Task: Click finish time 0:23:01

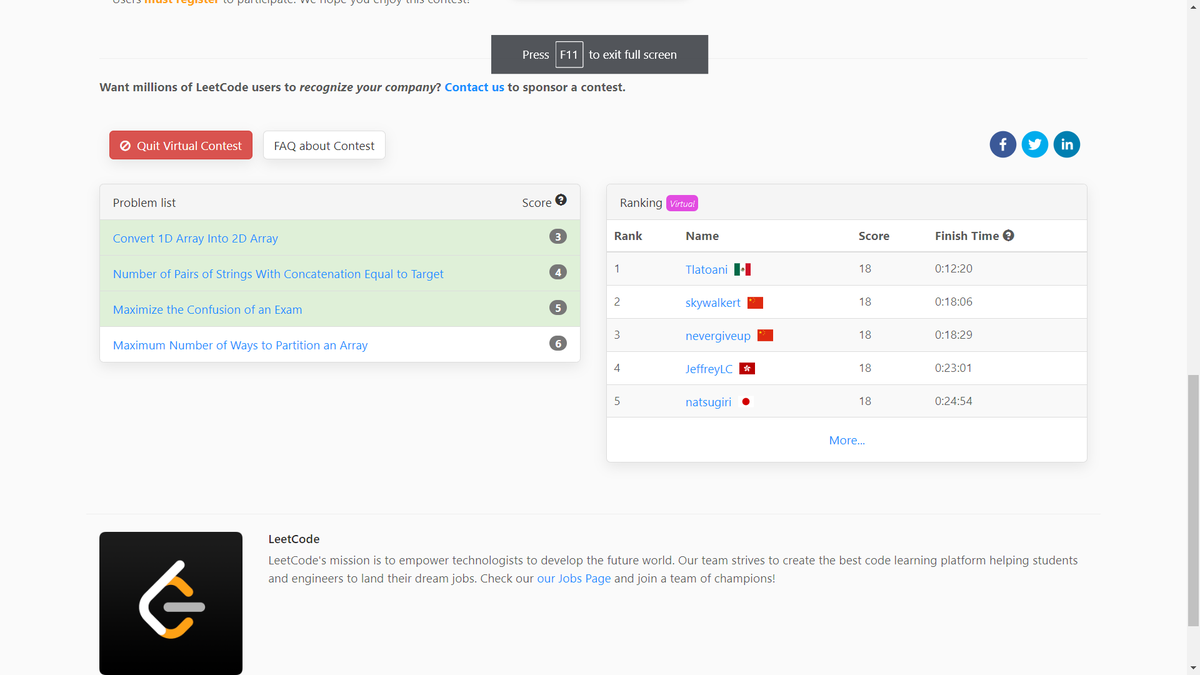Action: pyautogui.click(x=954, y=368)
